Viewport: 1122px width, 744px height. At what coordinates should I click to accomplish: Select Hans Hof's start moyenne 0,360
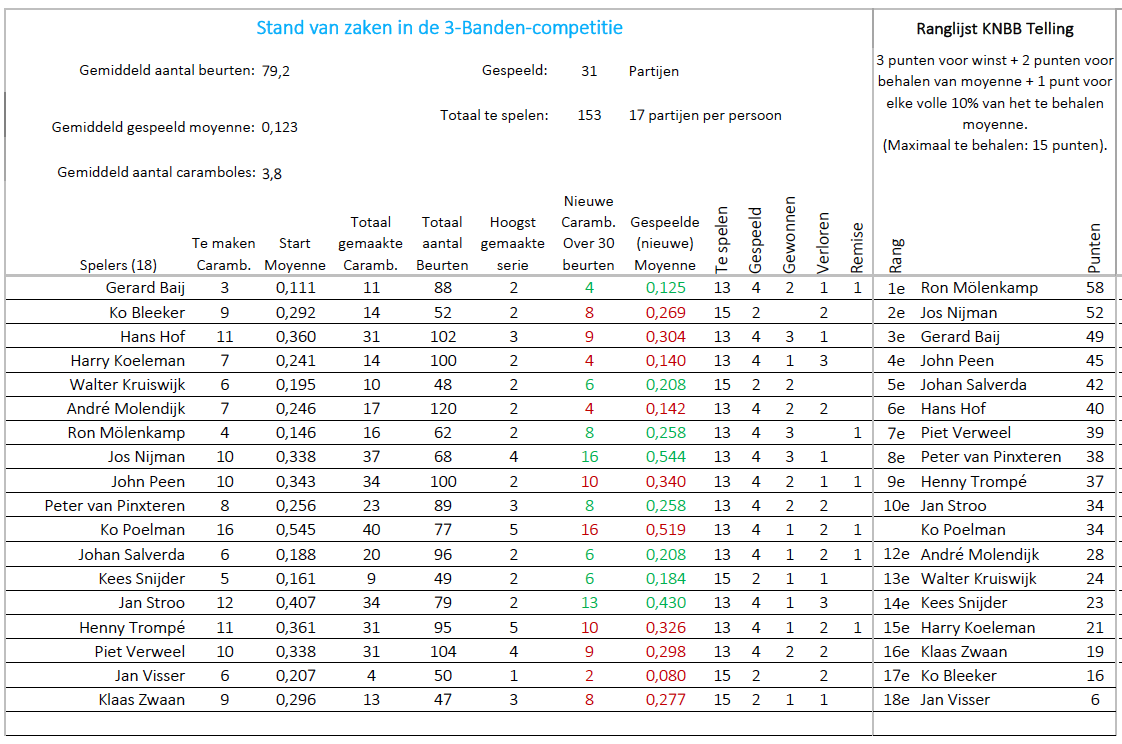click(x=296, y=336)
